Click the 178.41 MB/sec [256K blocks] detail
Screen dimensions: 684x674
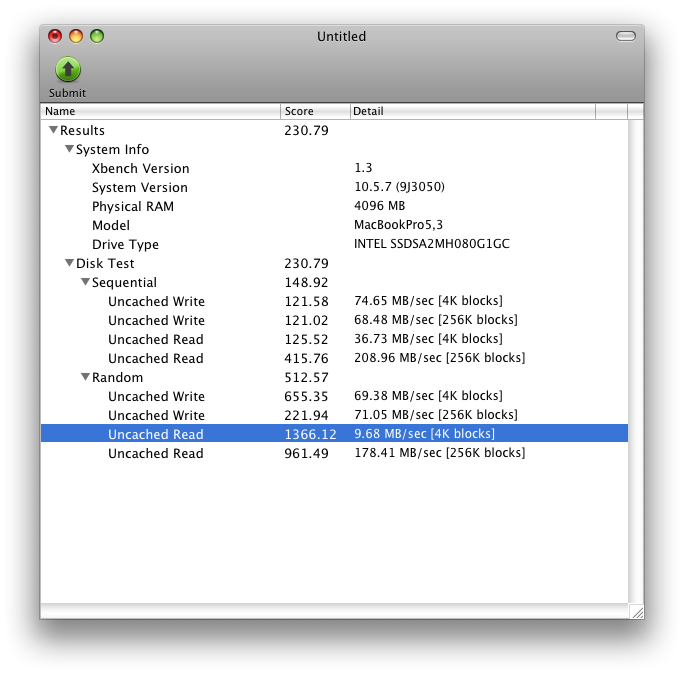tap(440, 452)
